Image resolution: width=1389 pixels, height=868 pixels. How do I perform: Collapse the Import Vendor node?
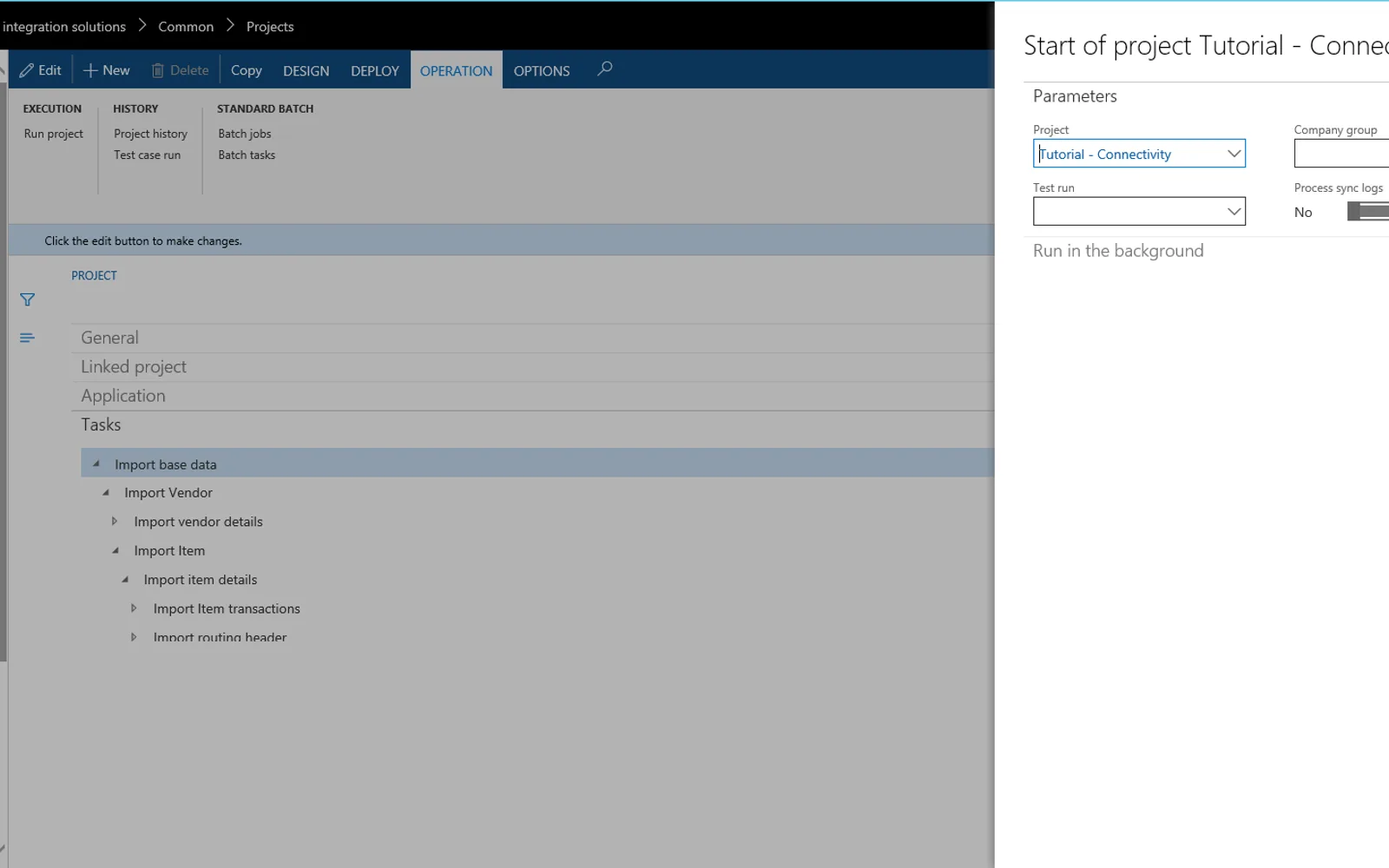tap(106, 492)
